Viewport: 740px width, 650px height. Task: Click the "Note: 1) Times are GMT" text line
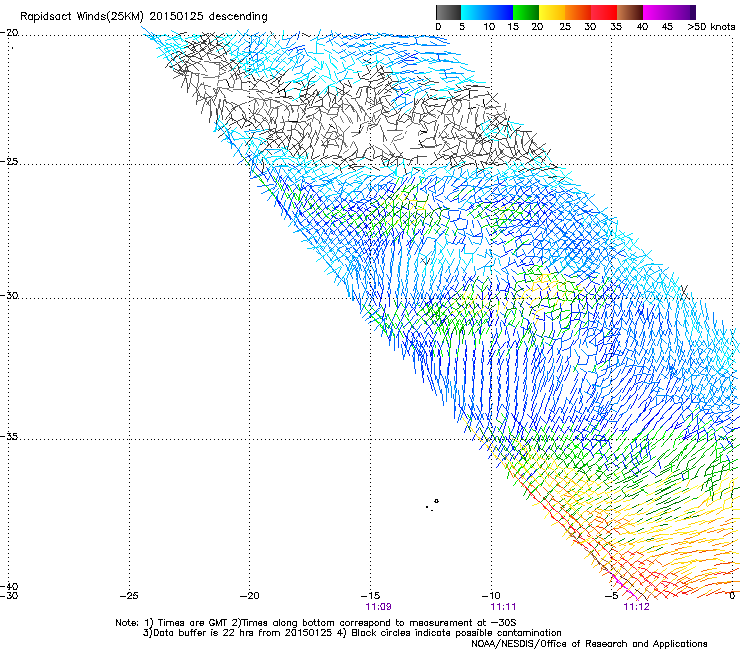pyautogui.click(x=315, y=623)
